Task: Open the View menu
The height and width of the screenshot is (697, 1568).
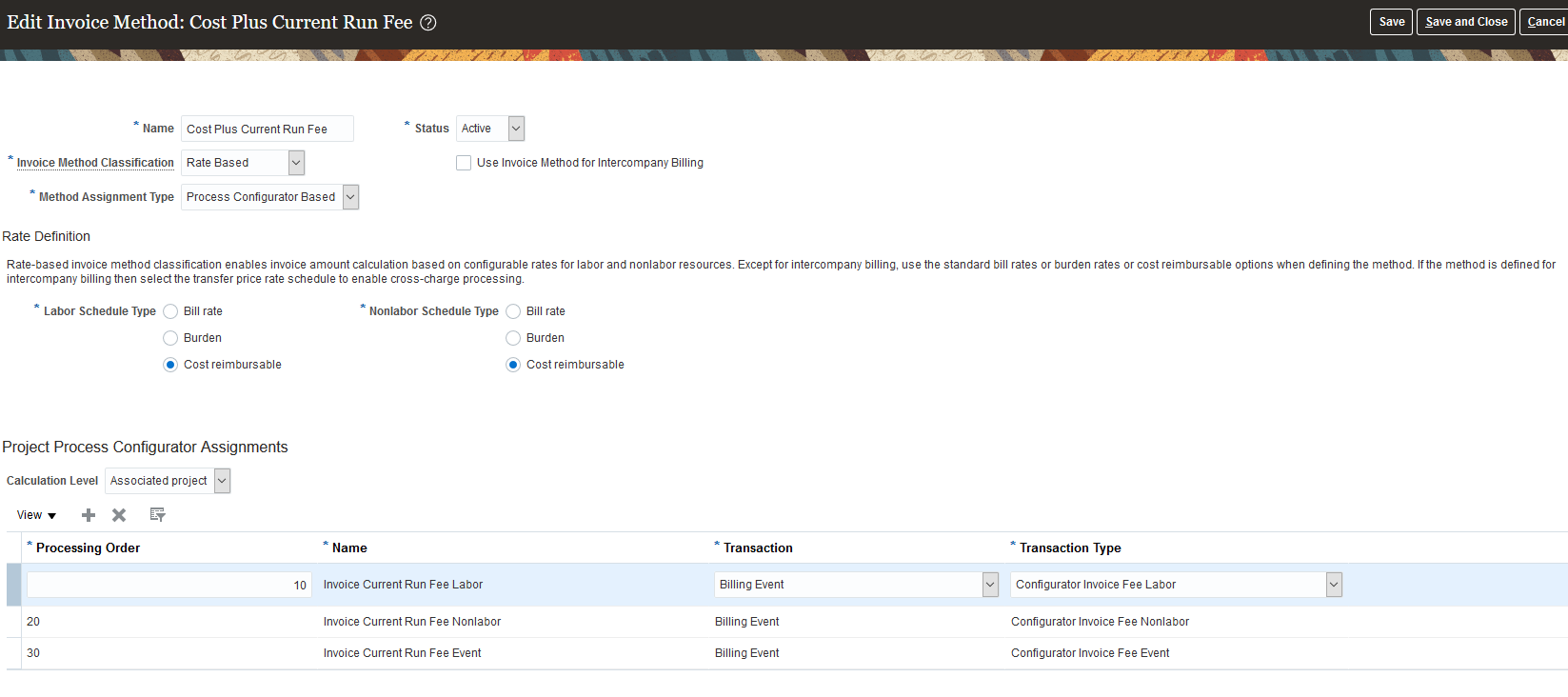Action: [x=36, y=515]
